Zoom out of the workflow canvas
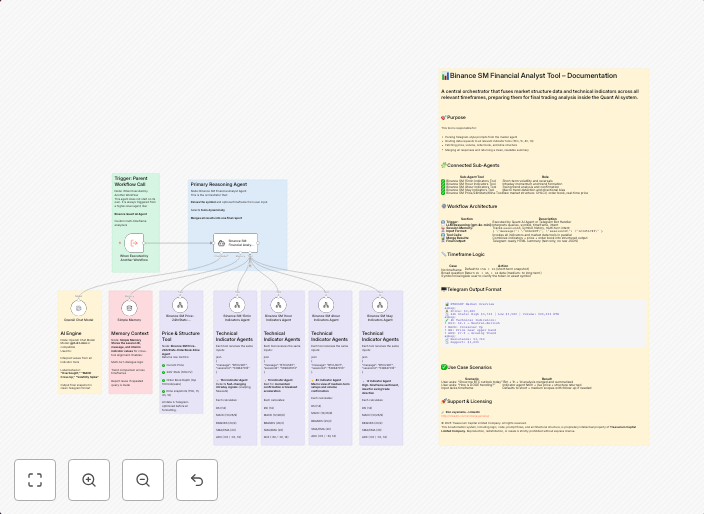The height and width of the screenshot is (514, 704). pyautogui.click(x=143, y=480)
